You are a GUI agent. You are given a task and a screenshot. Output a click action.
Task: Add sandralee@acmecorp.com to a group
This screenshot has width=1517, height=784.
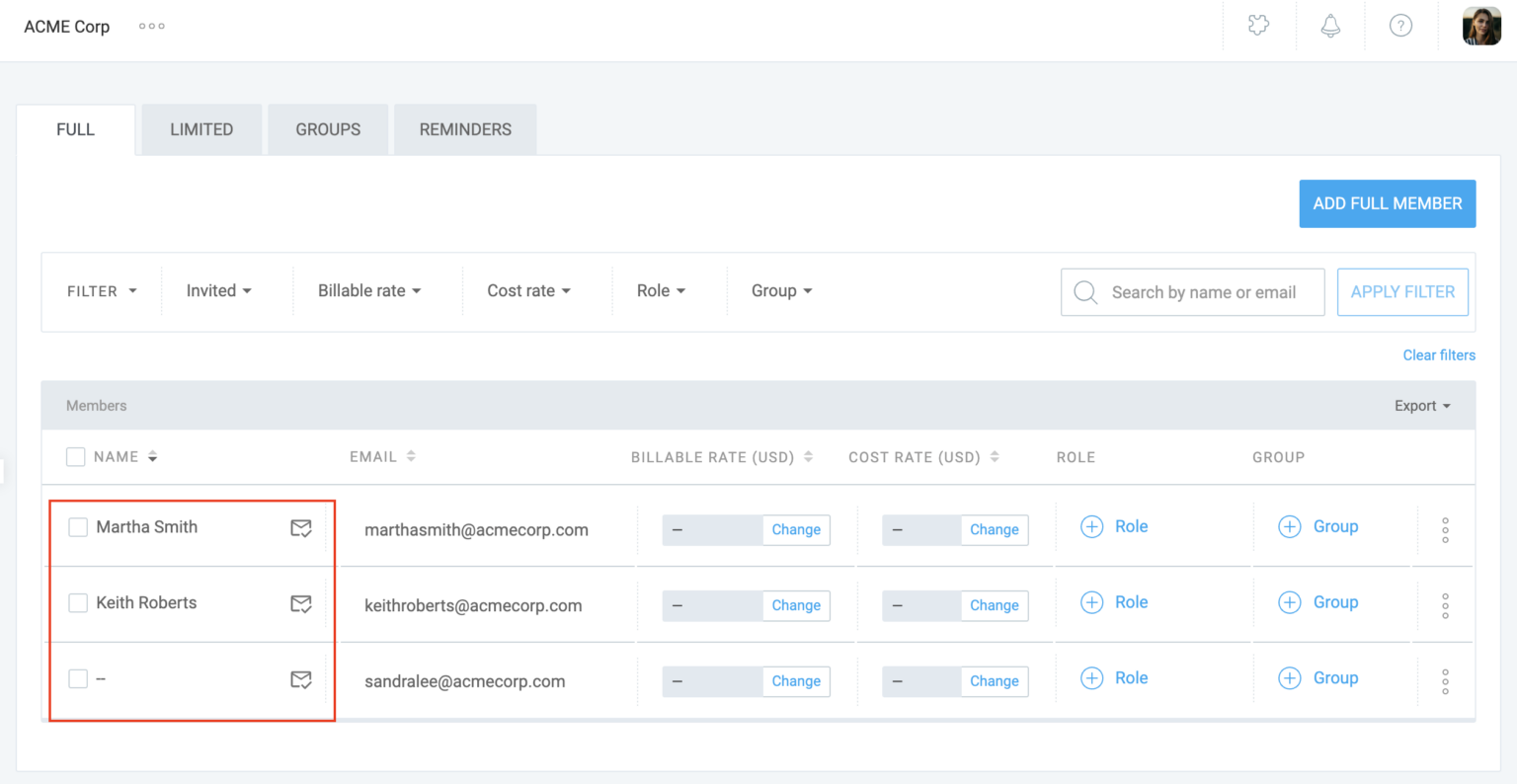click(x=1318, y=678)
